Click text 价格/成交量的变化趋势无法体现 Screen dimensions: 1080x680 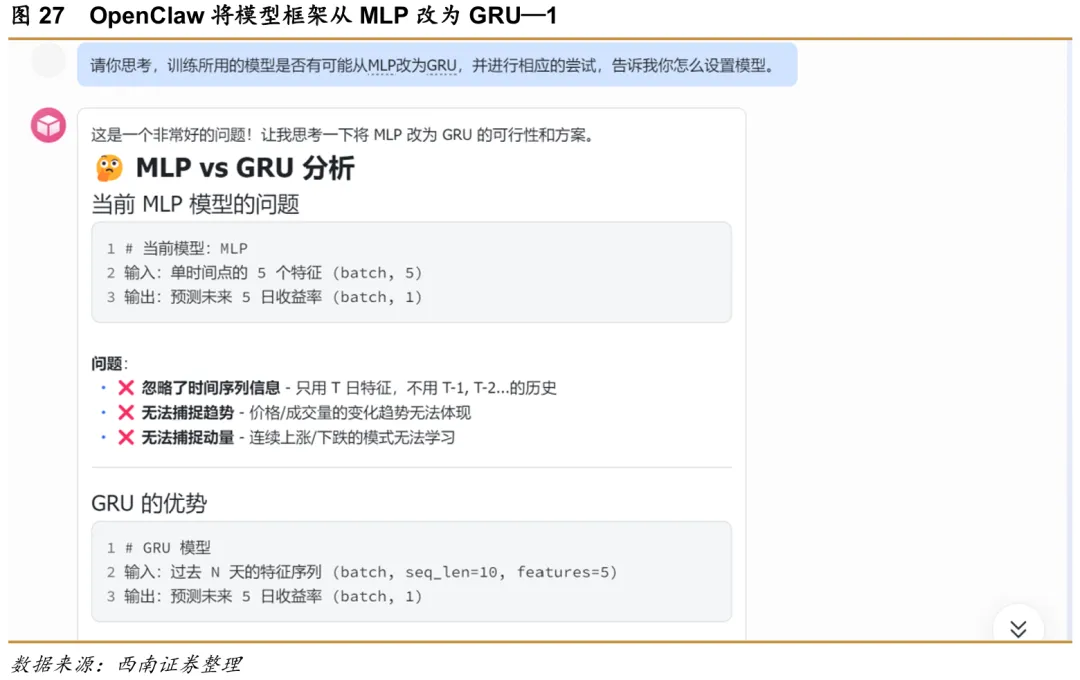click(360, 413)
